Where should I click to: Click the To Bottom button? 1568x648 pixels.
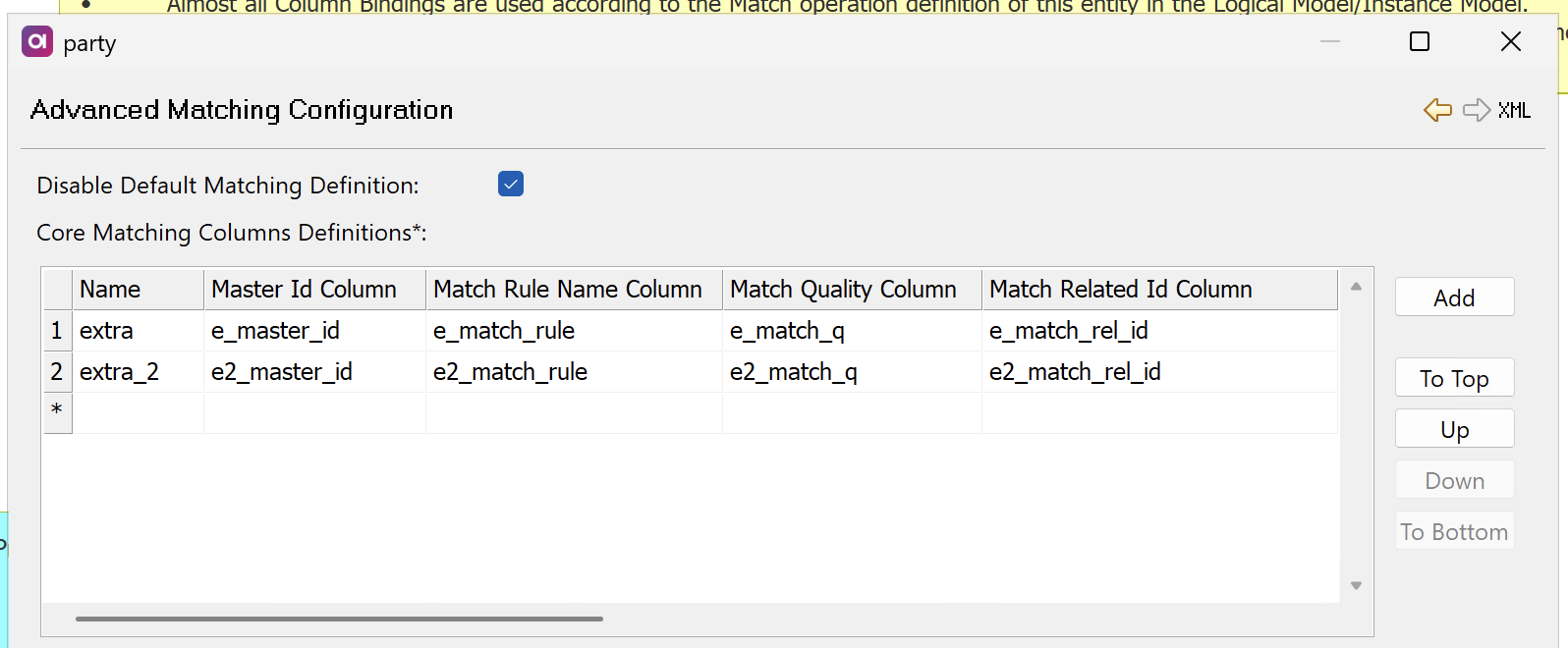pos(1454,530)
